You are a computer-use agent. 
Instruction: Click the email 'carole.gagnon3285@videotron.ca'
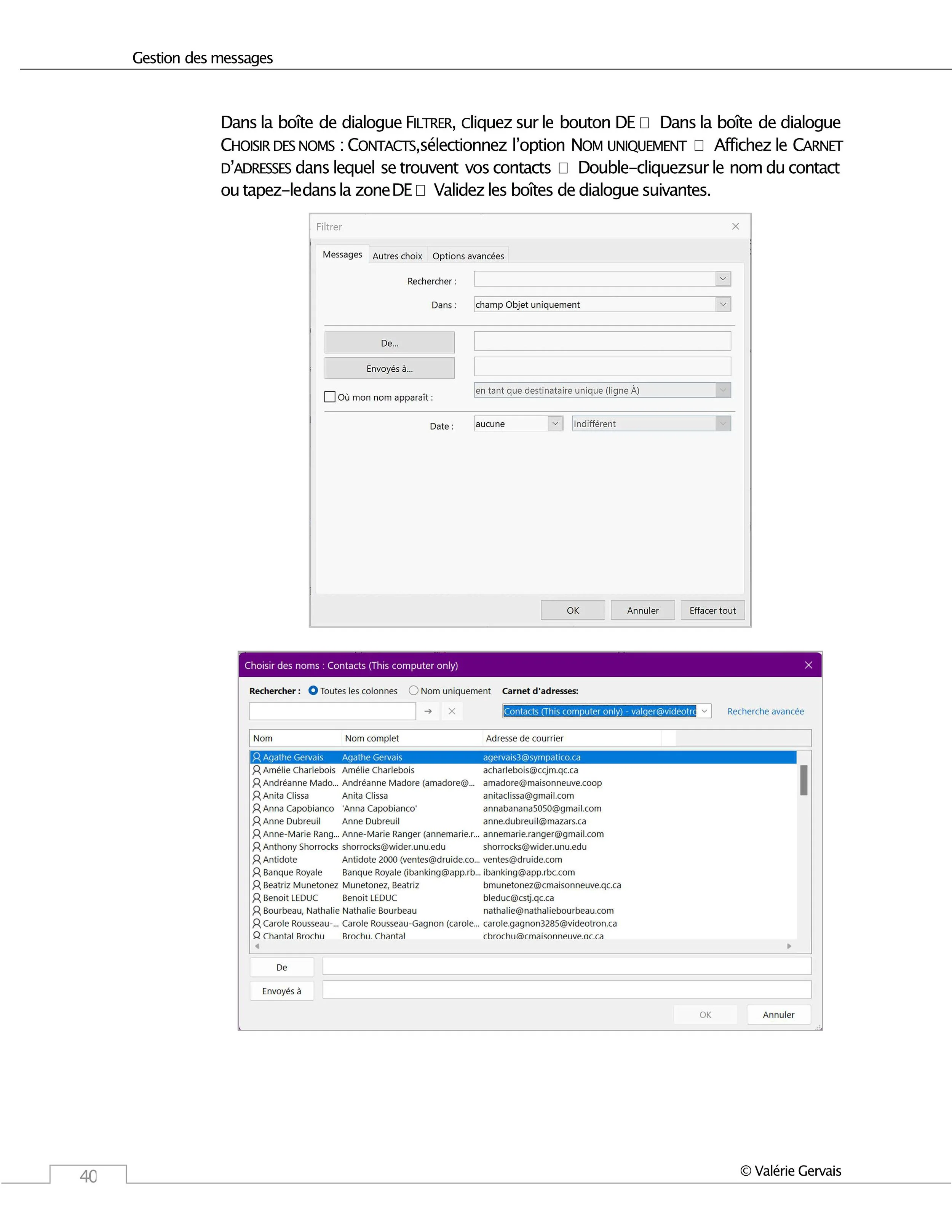(x=550, y=924)
